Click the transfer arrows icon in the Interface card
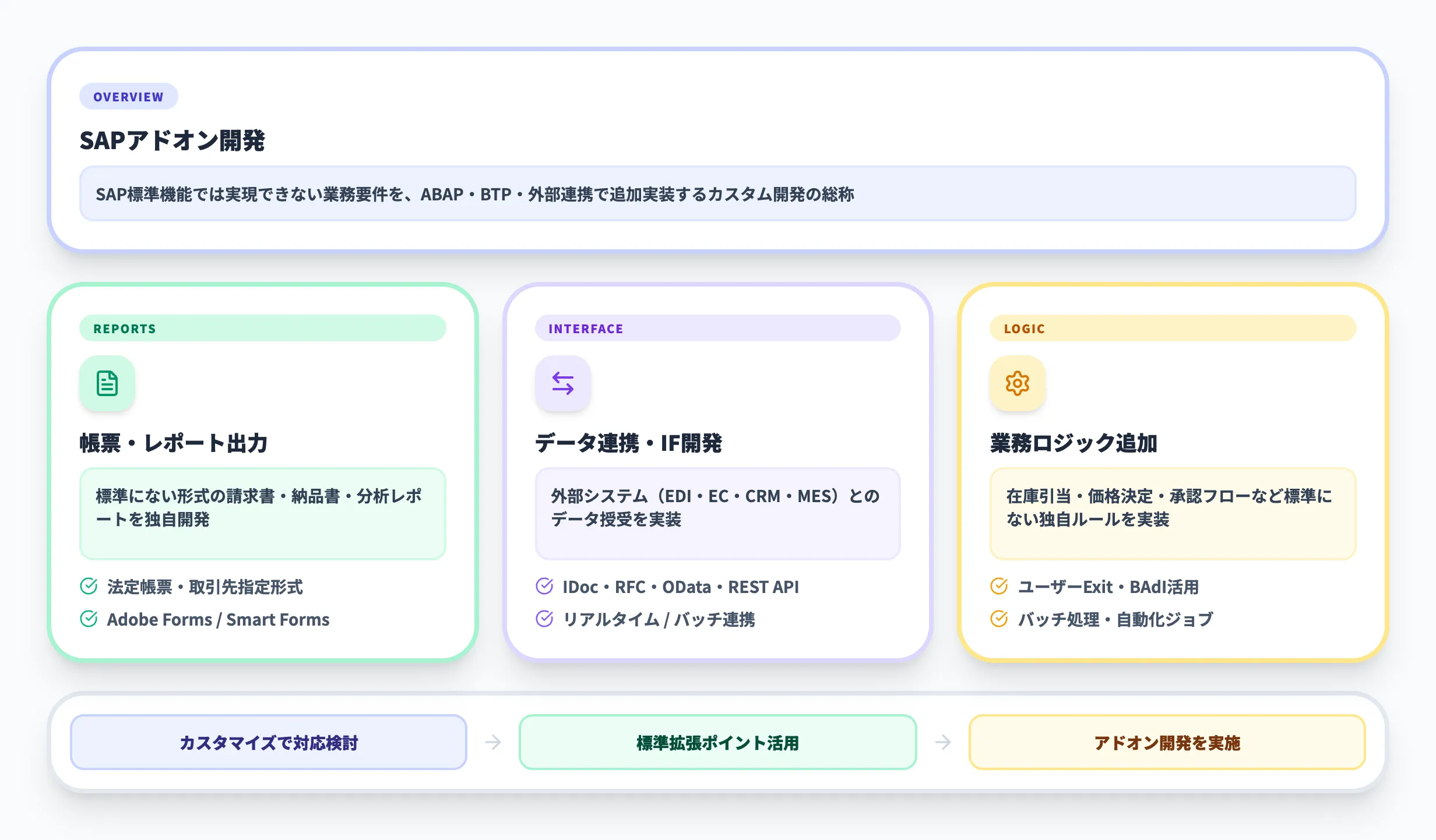This screenshot has height=840, width=1436. coord(562,383)
